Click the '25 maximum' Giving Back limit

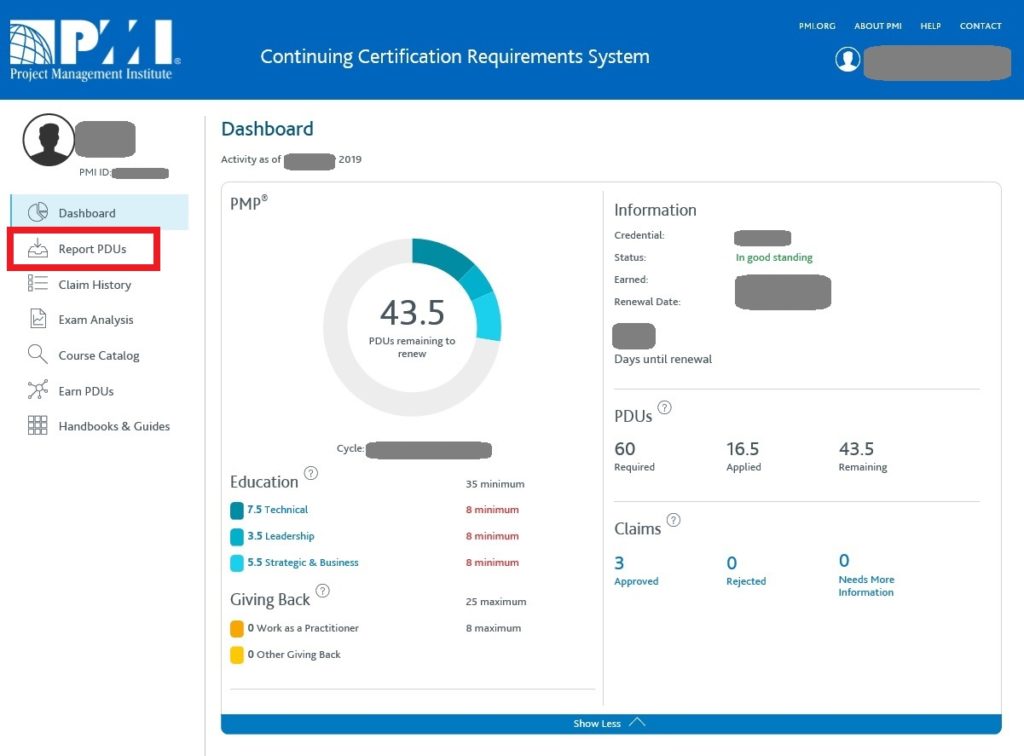click(x=496, y=601)
